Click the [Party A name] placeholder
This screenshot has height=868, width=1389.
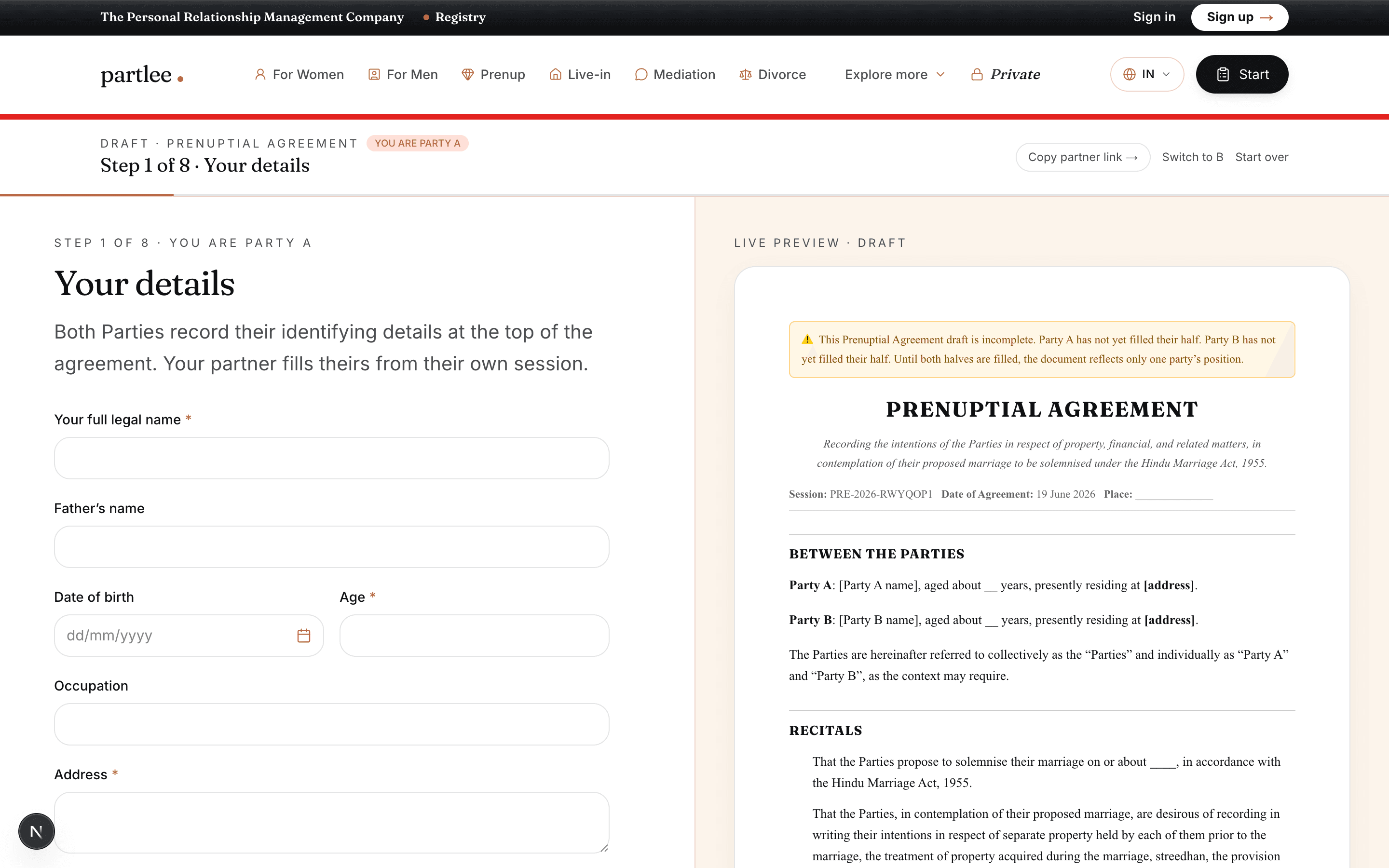(878, 585)
